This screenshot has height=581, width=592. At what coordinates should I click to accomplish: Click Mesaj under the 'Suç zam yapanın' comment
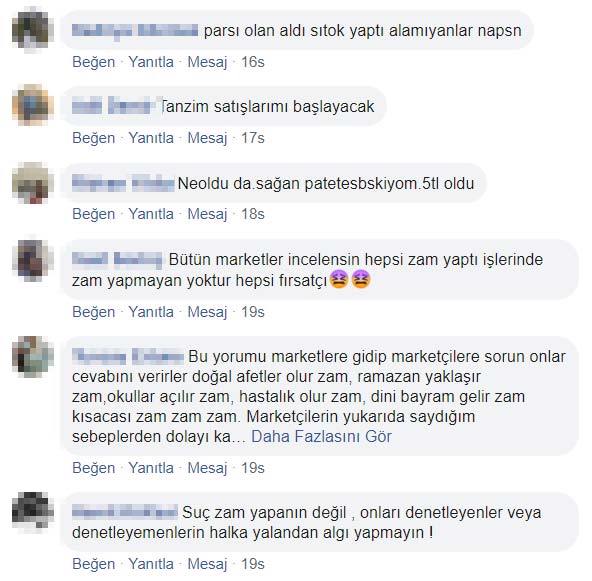coord(207,564)
